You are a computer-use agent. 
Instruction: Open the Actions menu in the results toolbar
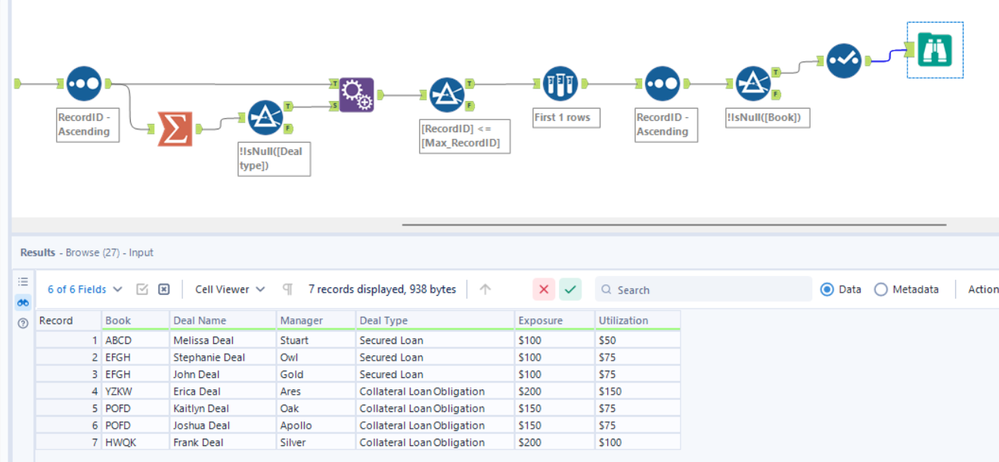point(982,289)
